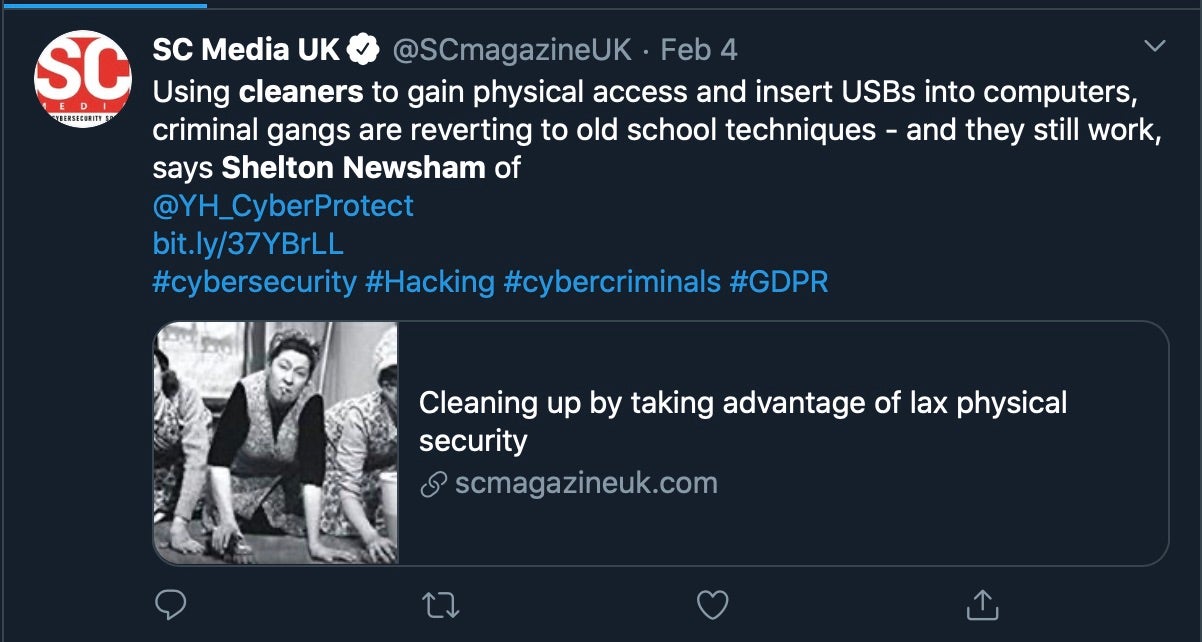This screenshot has width=1202, height=642.
Task: Click the reply speech bubble icon
Action: (172, 603)
